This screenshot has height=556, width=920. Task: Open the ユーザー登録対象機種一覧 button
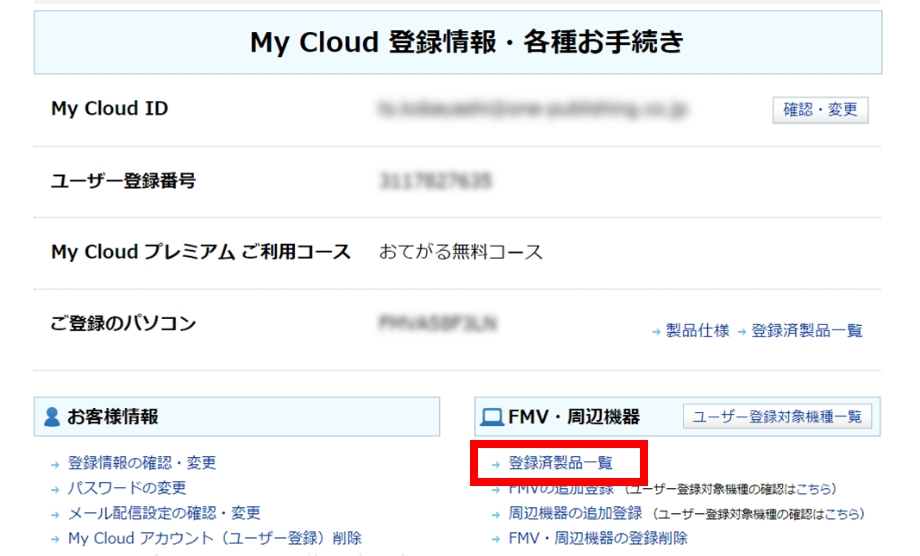[777, 417]
